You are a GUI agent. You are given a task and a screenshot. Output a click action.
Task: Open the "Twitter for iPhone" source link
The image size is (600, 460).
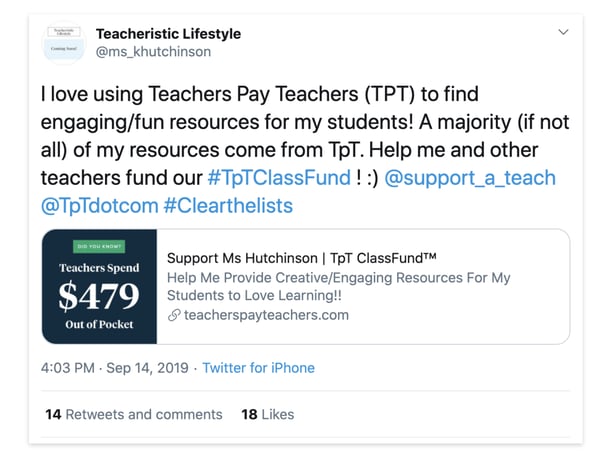258,368
